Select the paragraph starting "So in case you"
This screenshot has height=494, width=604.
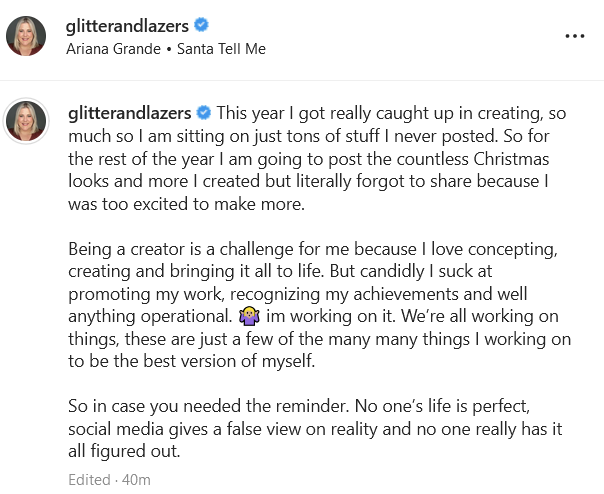(x=315, y=428)
